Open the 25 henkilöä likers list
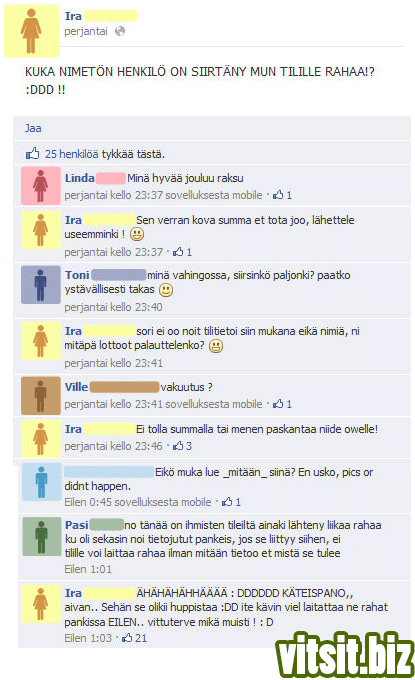Viewport: 415px width, 680px height. pyautogui.click(x=72, y=154)
